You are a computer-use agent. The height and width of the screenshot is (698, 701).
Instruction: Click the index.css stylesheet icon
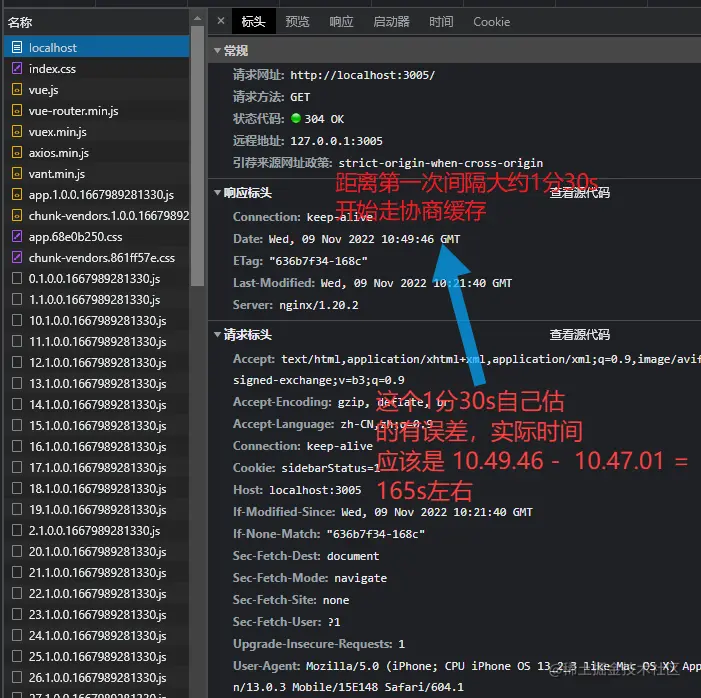[x=17, y=68]
